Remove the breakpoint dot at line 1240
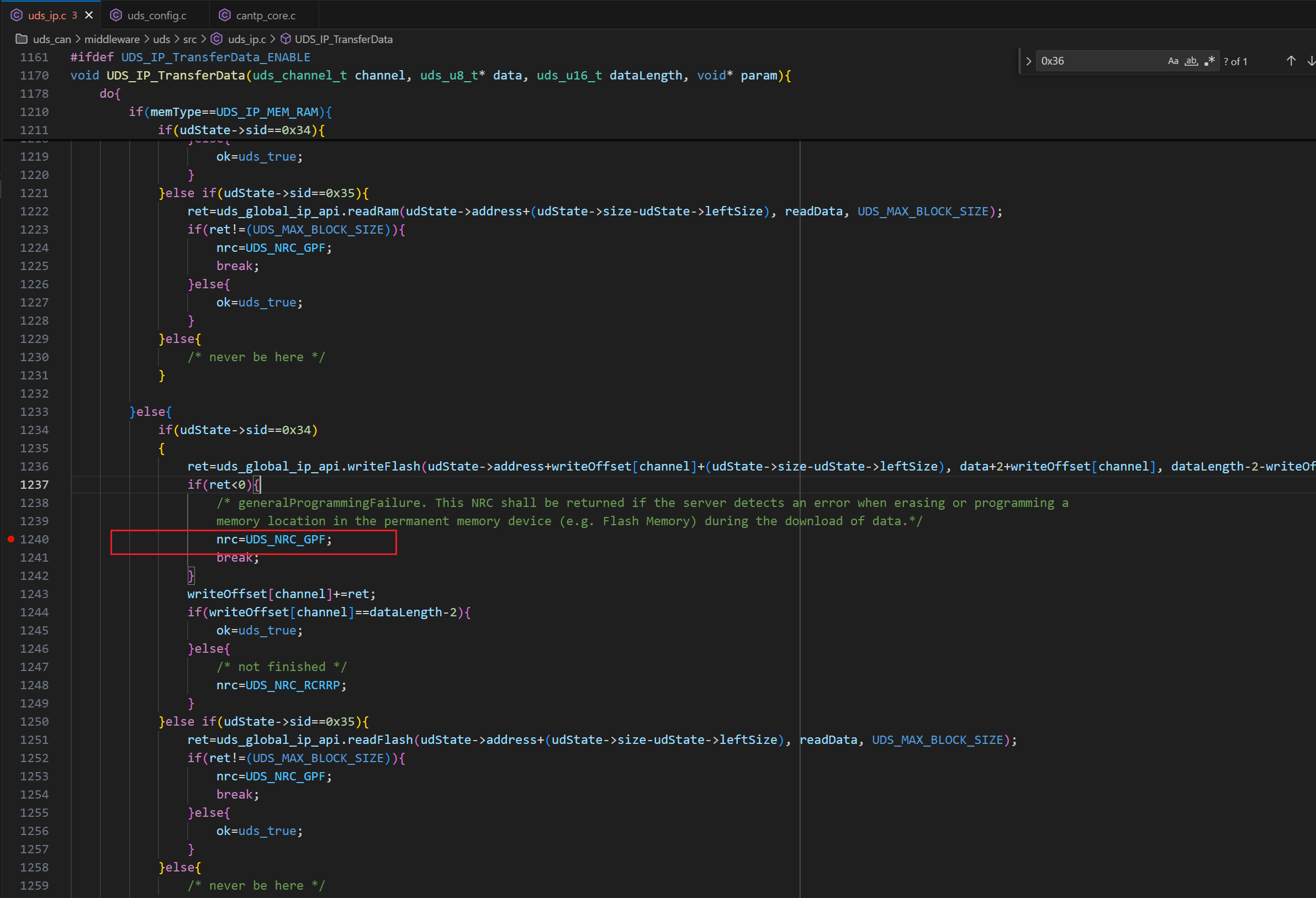Image resolution: width=1316 pixels, height=898 pixels. 10,539
